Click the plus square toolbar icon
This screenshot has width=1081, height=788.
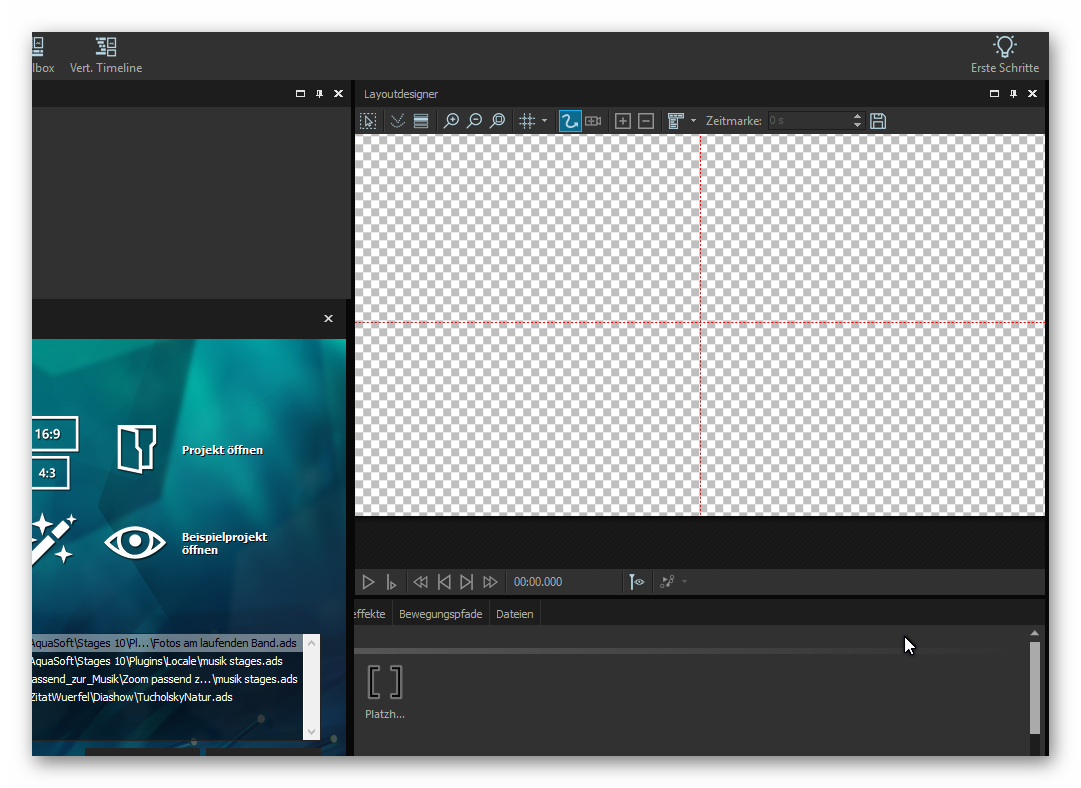click(623, 121)
